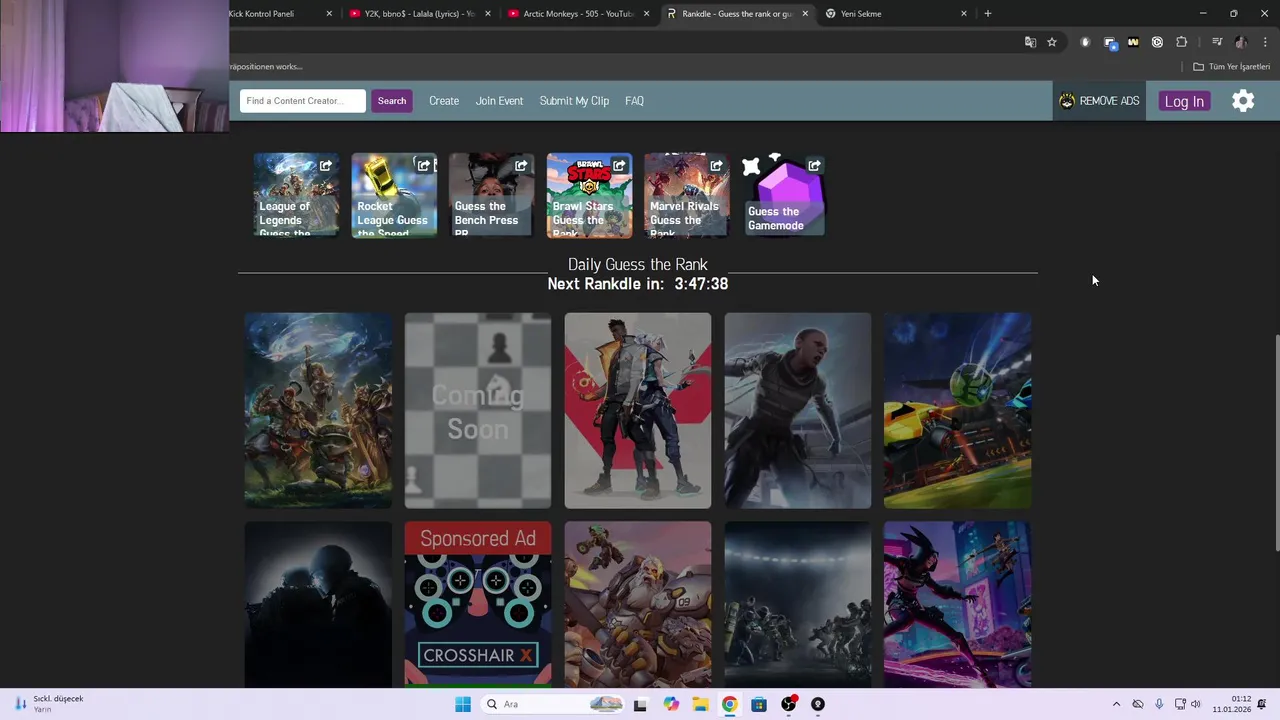This screenshot has height=720, width=1280.
Task: Open the Guess the Gamemode card
Action: (x=784, y=196)
